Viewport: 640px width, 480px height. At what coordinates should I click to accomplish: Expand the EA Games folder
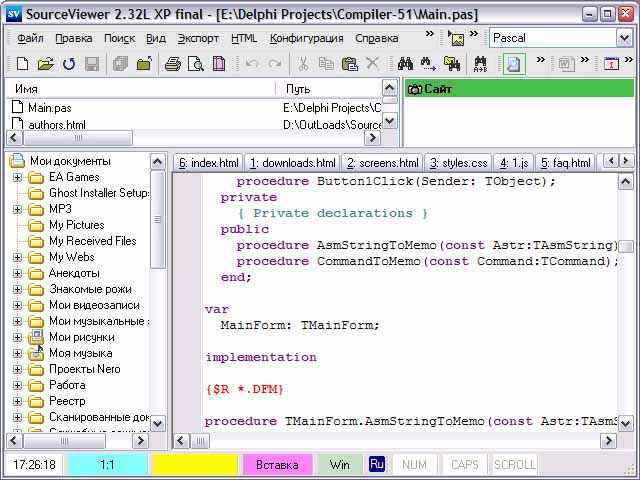click(x=17, y=177)
